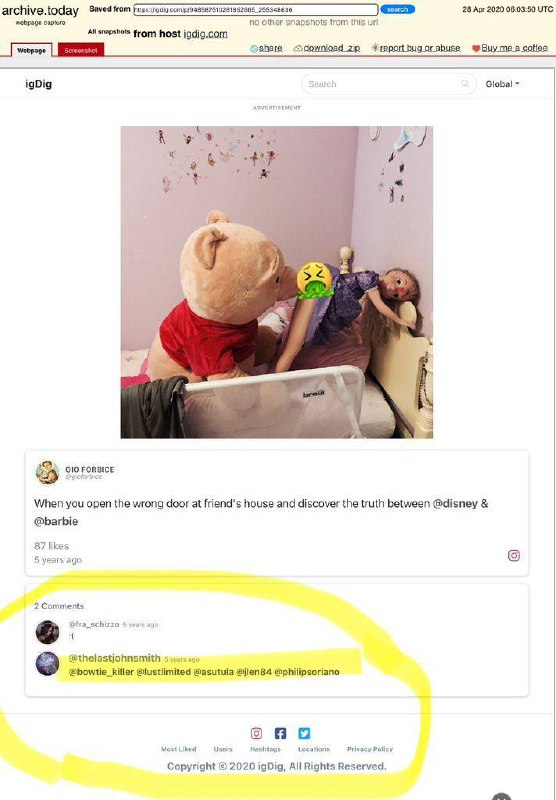Viewport: 556px width, 800px height.
Task: Open the Gio Forbice profile avatar
Action: pos(47,472)
